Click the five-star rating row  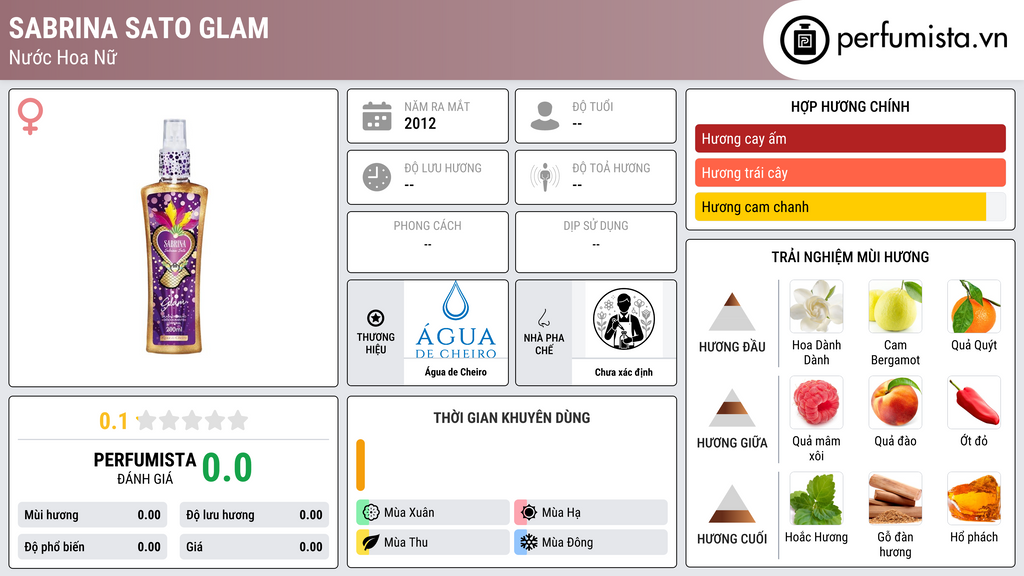tap(192, 420)
